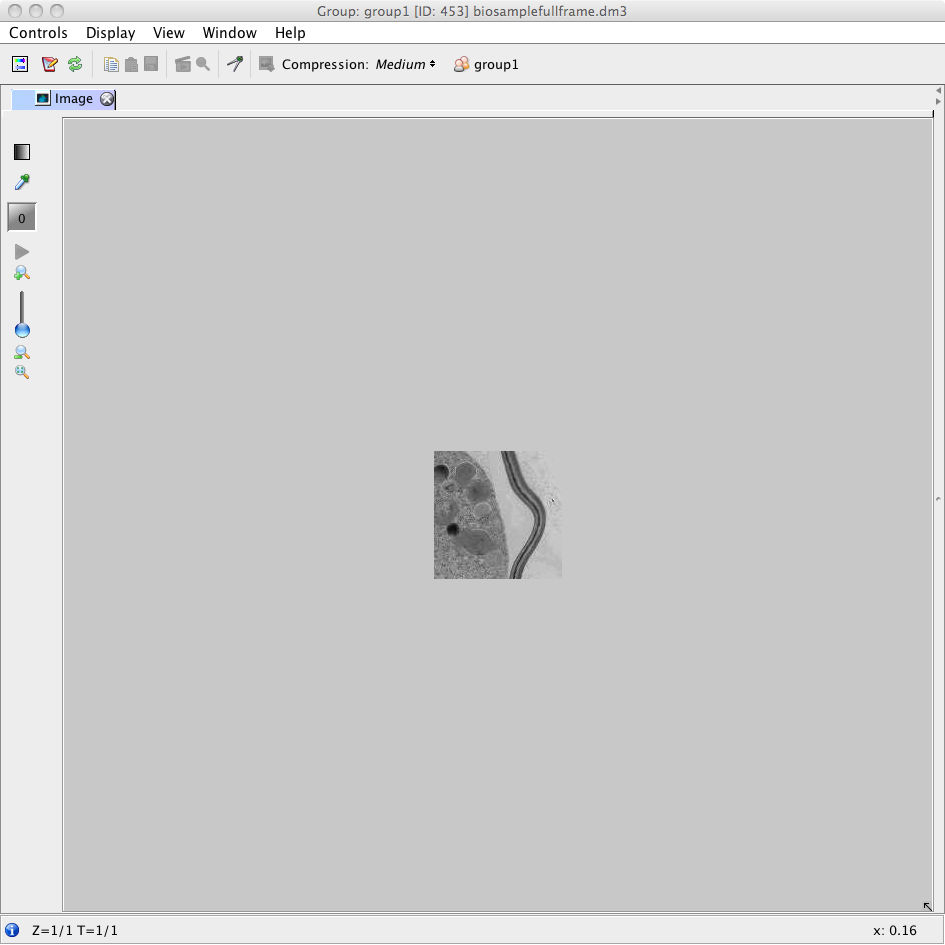Open the measurement tool compass icon

[x=235, y=64]
